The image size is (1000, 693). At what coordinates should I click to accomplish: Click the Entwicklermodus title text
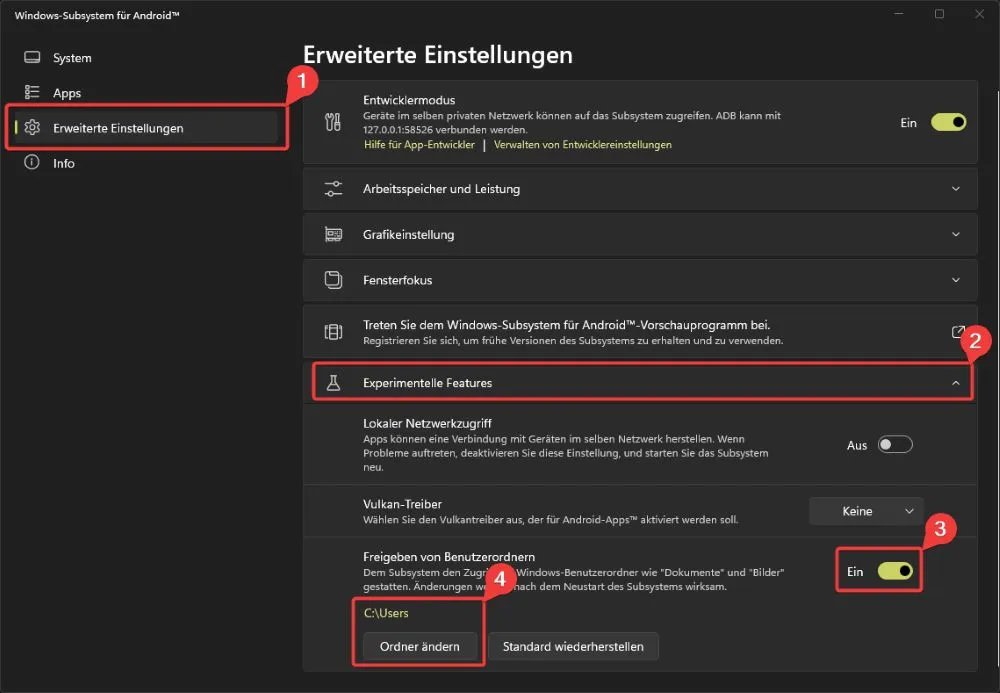[409, 100]
